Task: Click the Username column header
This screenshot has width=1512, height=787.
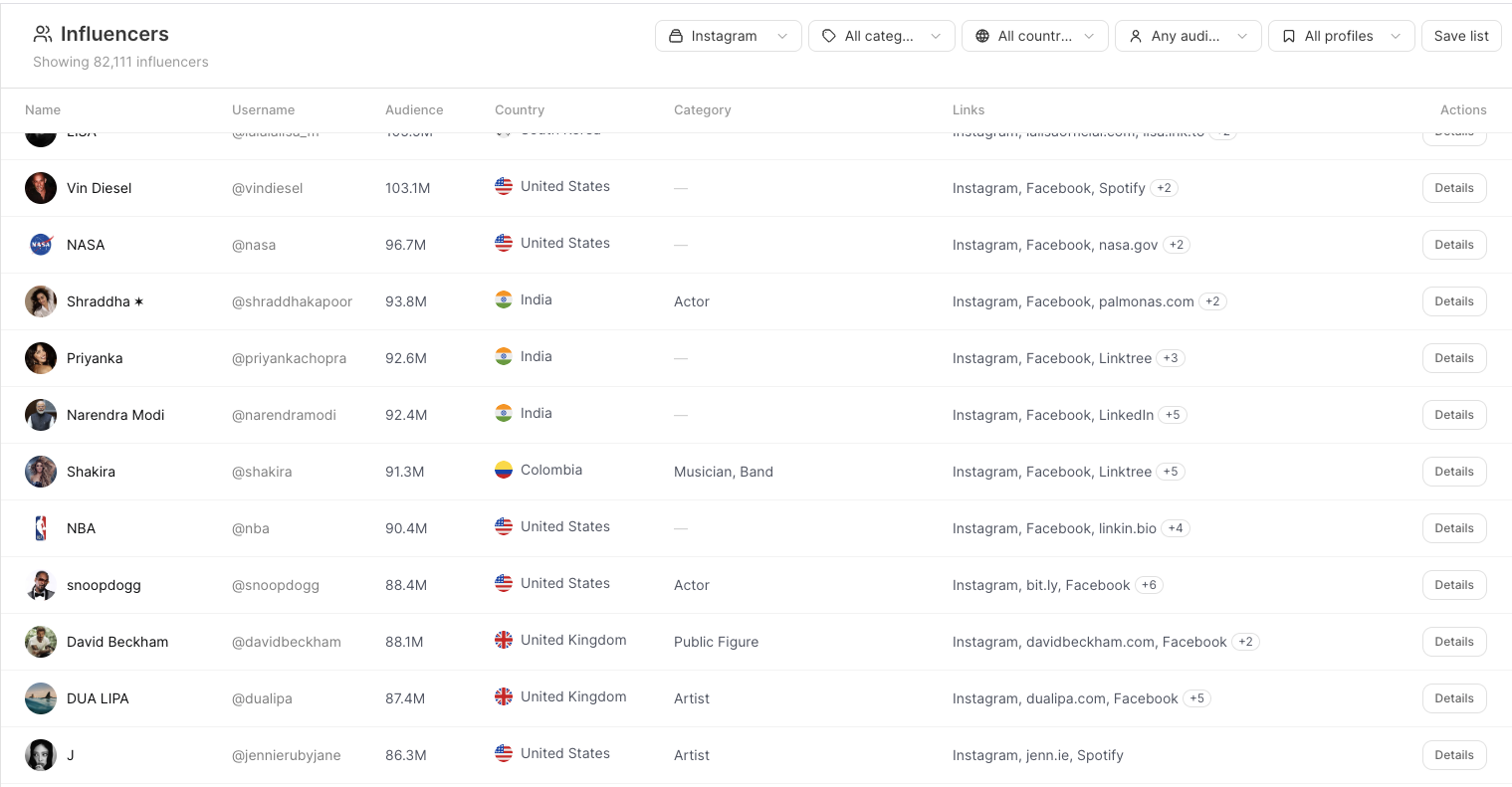Action: pyautogui.click(x=263, y=110)
